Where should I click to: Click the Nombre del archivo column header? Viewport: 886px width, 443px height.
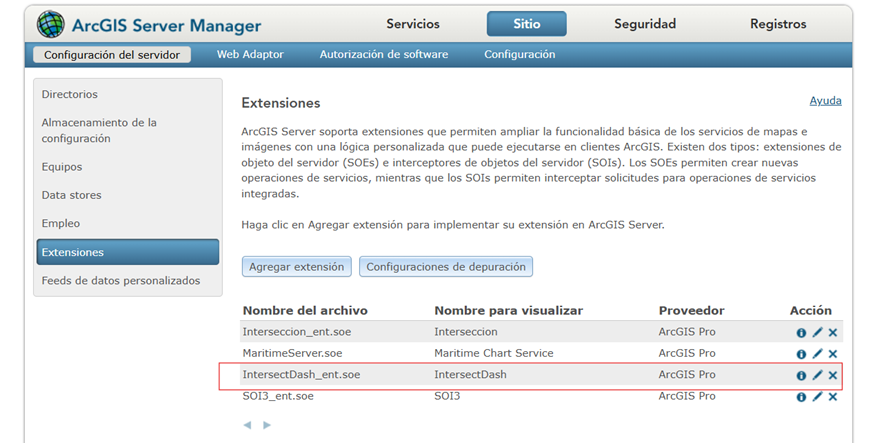click(x=305, y=311)
